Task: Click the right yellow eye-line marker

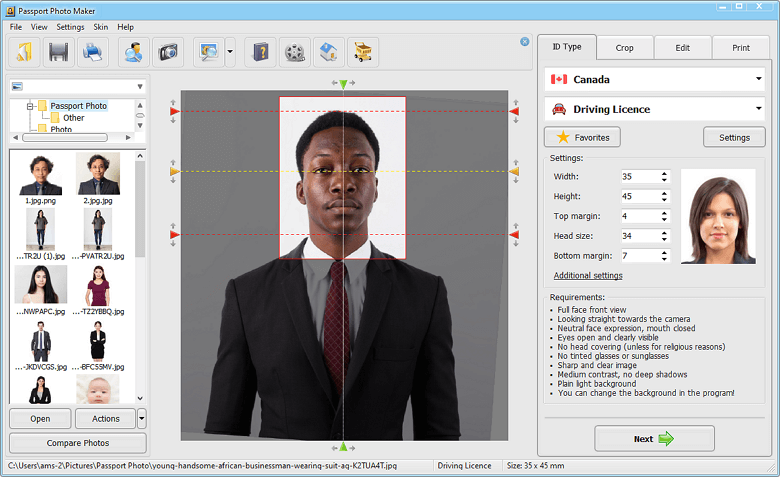Action: [x=514, y=172]
